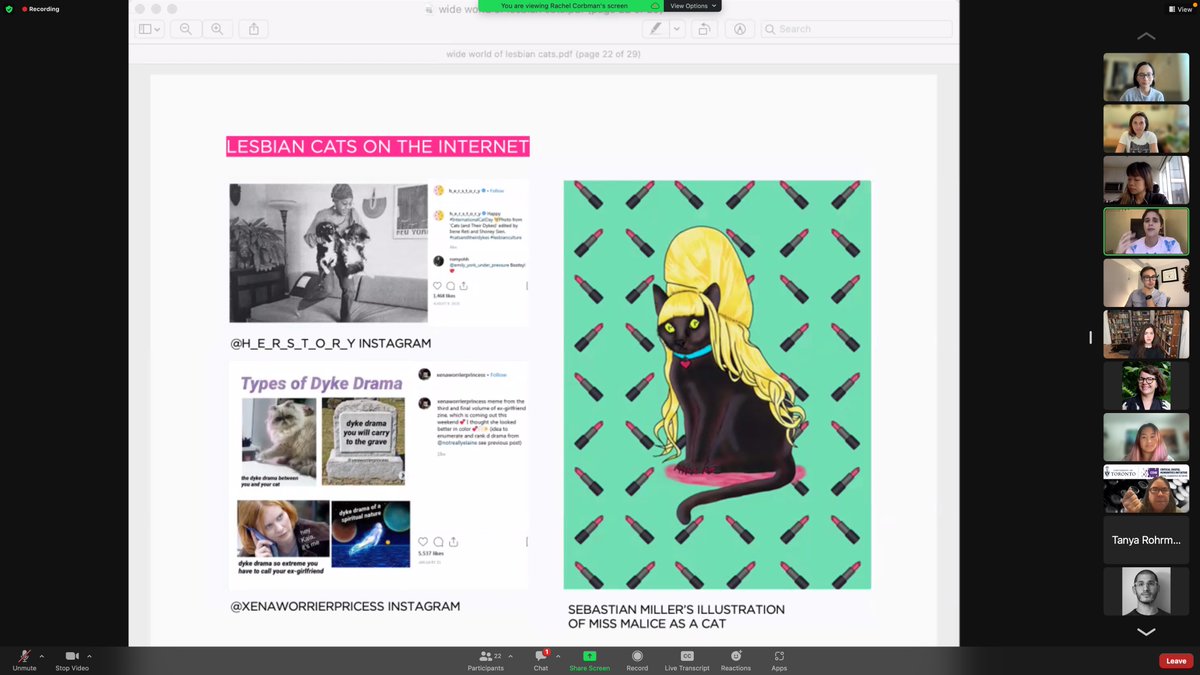Click the page 22 of 29 document title
The width and height of the screenshot is (1200, 675).
coord(543,55)
